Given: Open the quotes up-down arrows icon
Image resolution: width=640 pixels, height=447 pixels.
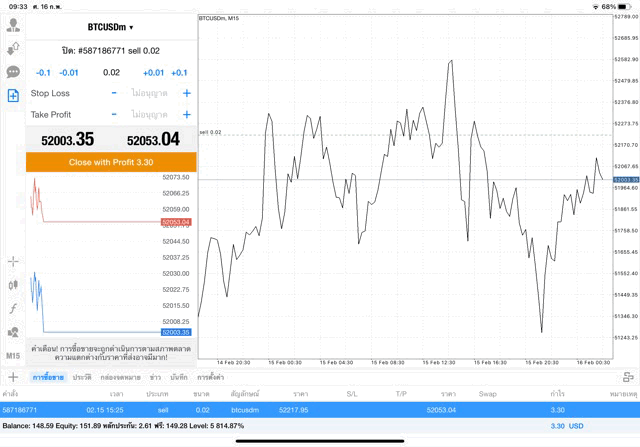Looking at the screenshot, I should [x=13, y=48].
